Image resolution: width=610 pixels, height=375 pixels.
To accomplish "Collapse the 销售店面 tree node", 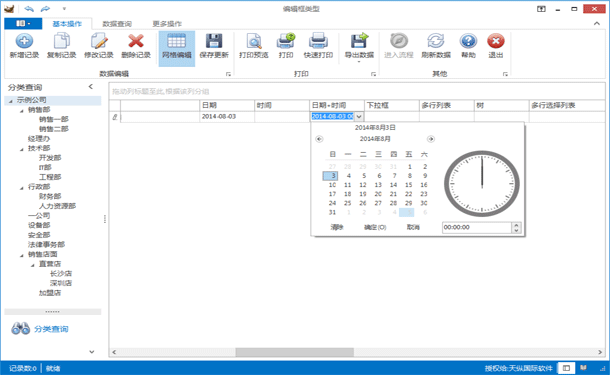I will tap(22, 256).
